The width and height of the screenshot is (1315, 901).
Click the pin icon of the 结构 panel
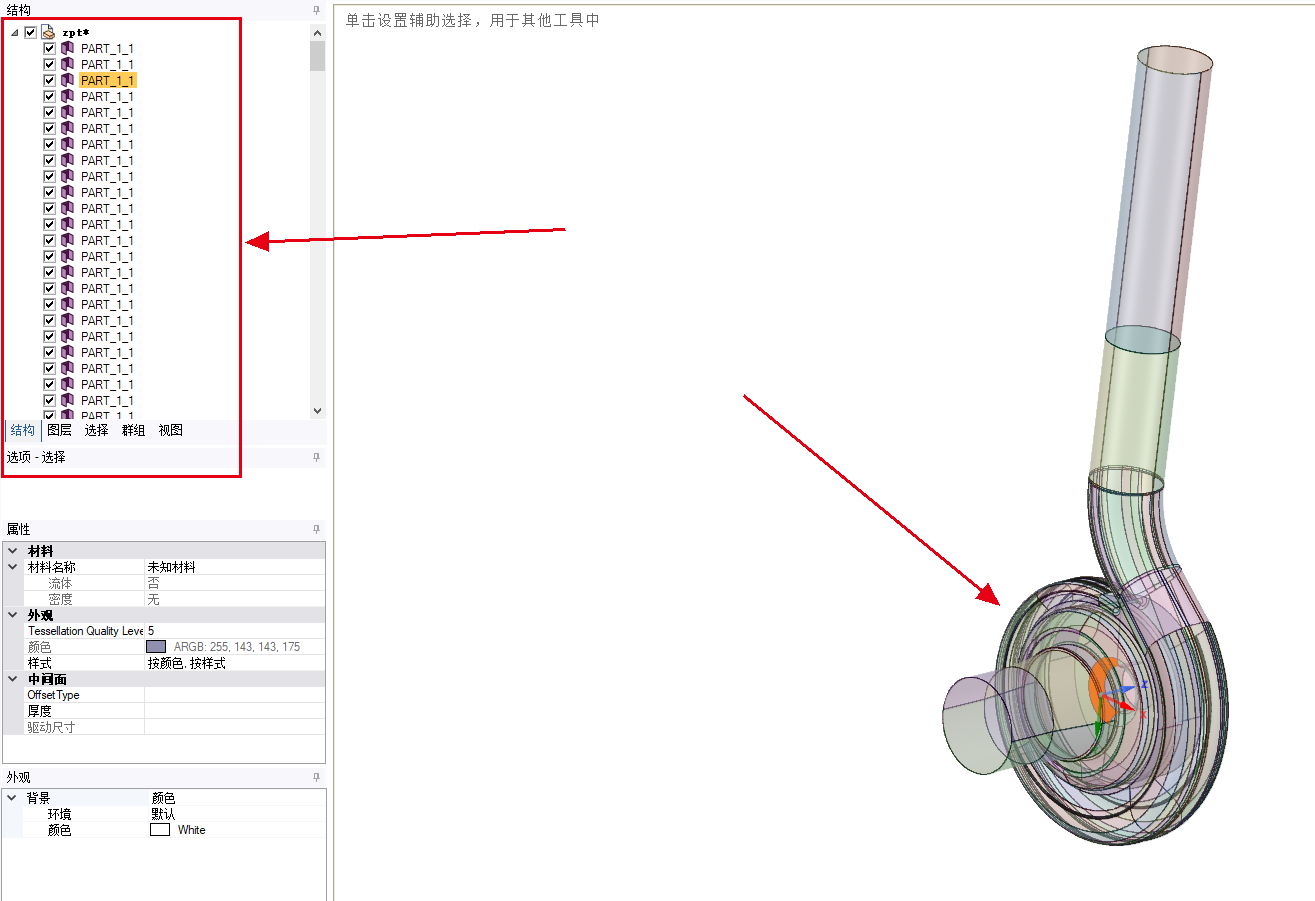(317, 10)
